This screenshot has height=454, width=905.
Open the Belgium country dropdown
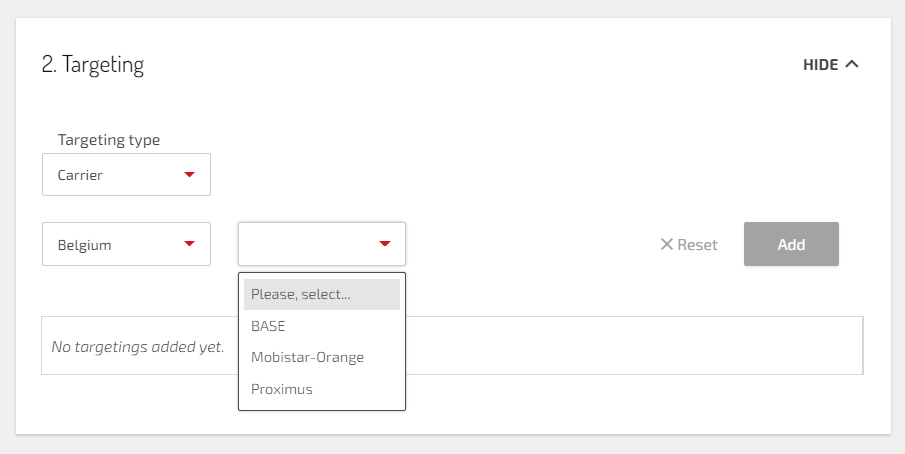(x=126, y=244)
